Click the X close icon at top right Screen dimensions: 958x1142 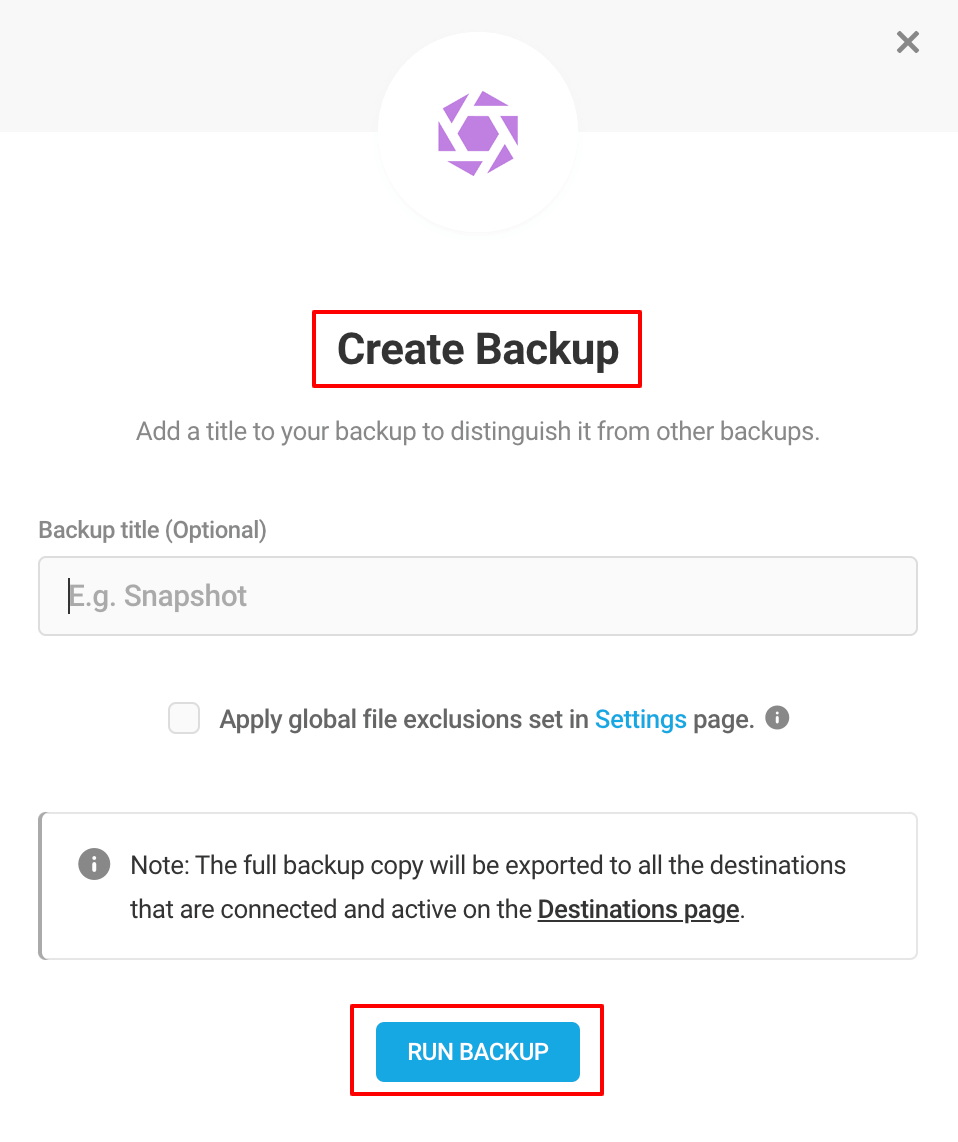[907, 42]
